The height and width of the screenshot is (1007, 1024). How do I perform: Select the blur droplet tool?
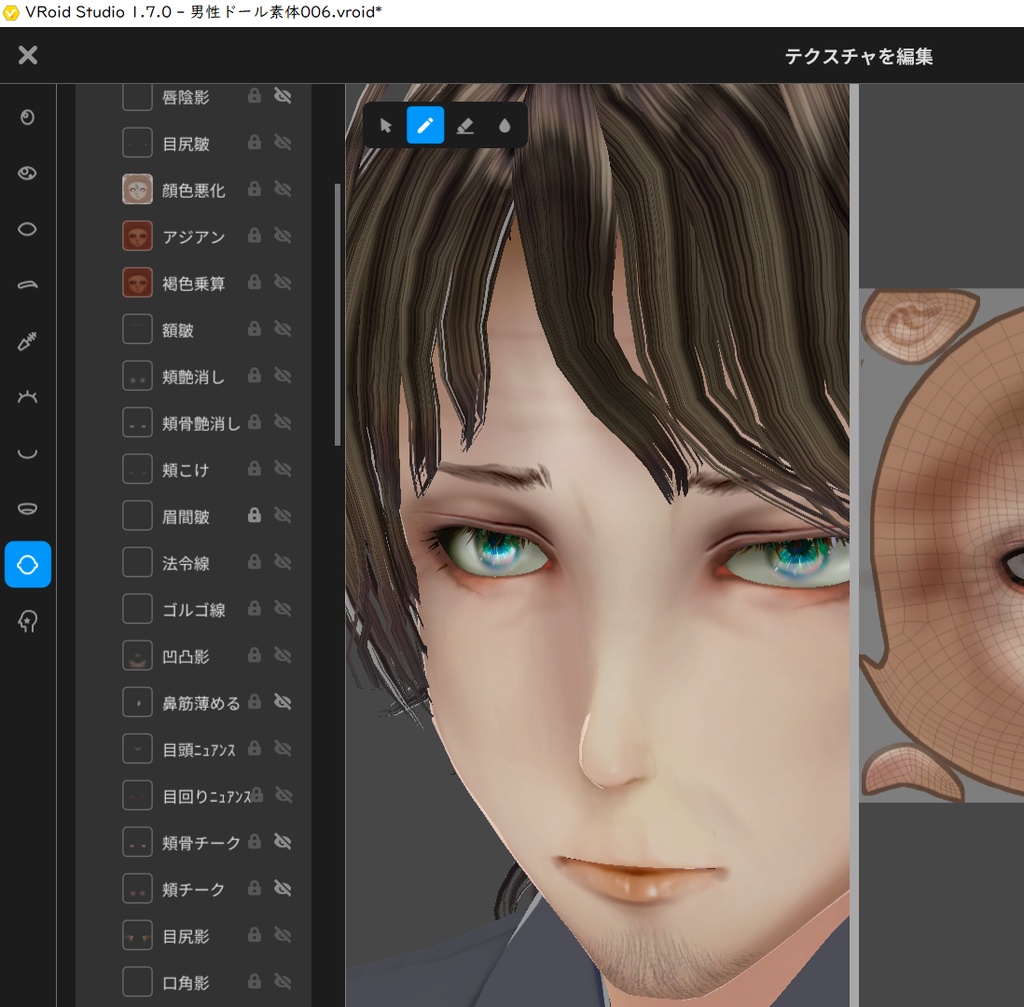(504, 125)
